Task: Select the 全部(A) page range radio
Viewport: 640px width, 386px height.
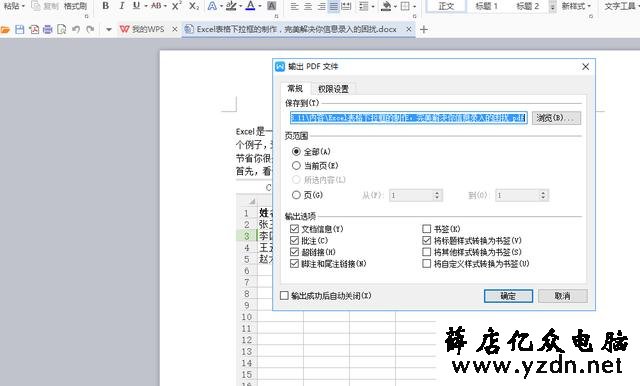Action: click(x=296, y=152)
